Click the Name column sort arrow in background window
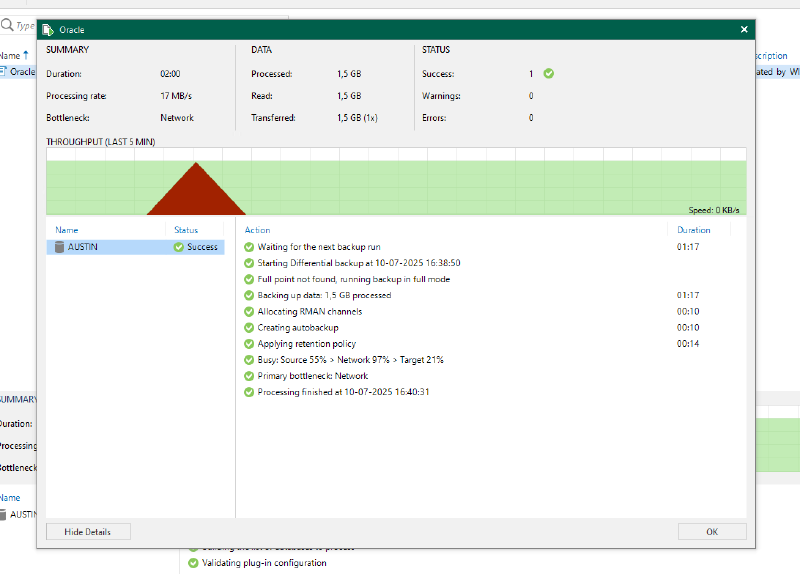800x574 pixels. [26, 55]
